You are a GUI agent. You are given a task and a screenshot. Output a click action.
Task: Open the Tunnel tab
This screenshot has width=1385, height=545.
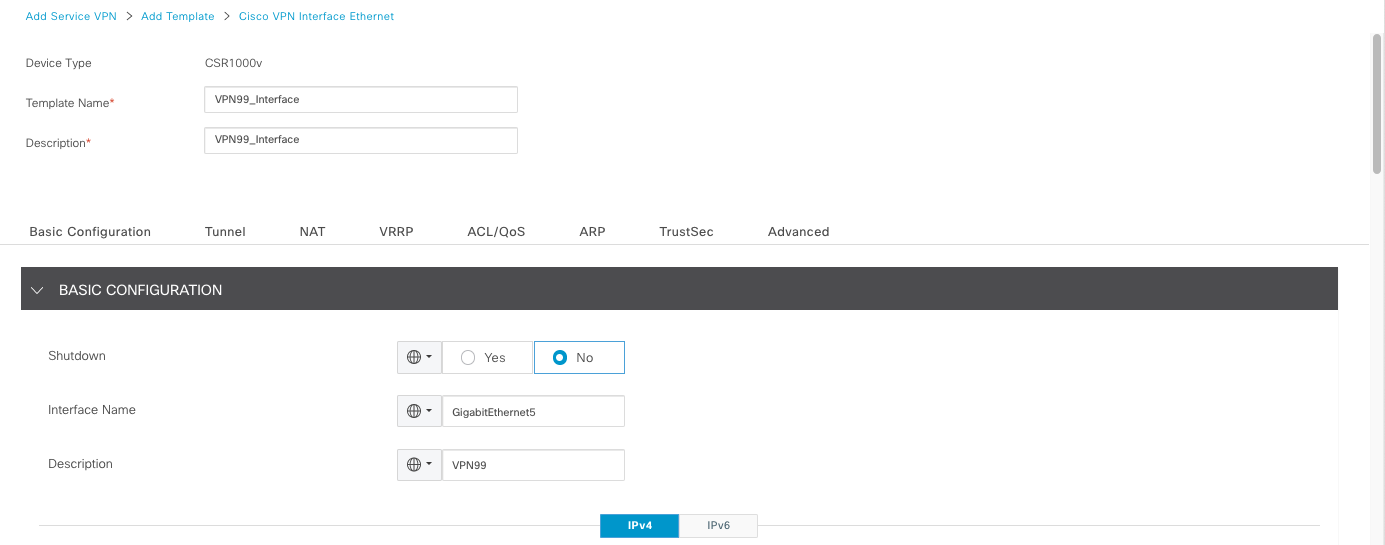(225, 231)
